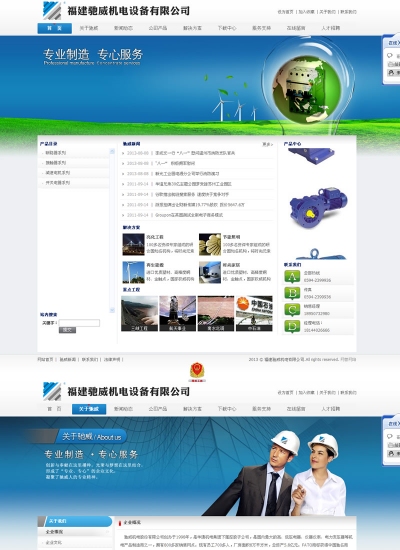Open the 中石油 project image
The image size is (400, 550).
254,314
